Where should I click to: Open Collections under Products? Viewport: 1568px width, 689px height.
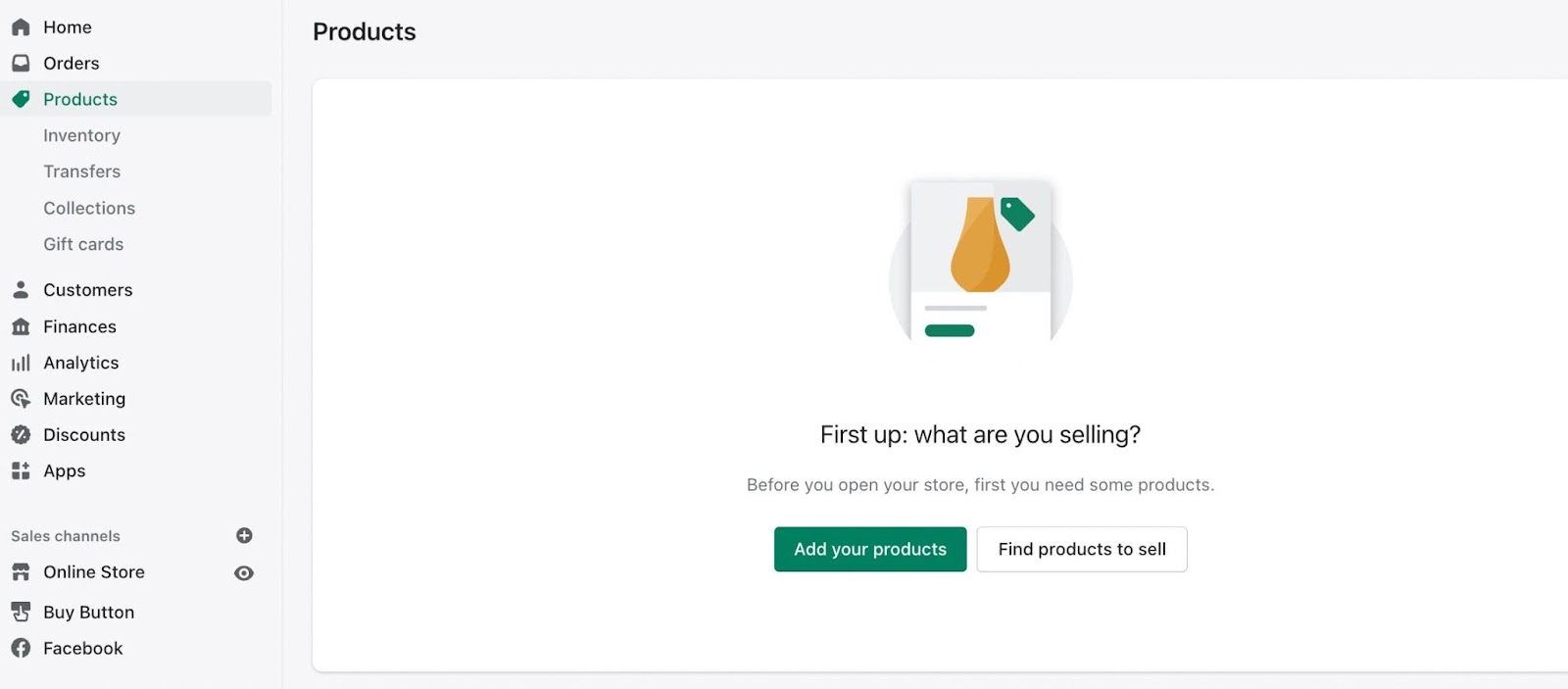89,209
